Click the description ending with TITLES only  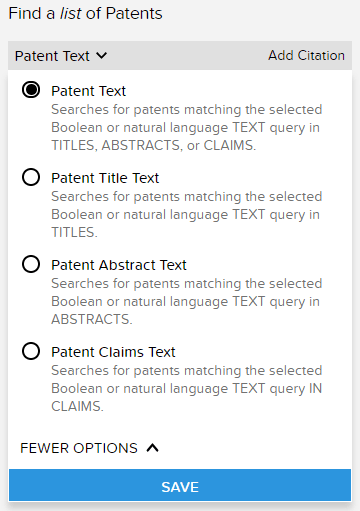pyautogui.click(x=187, y=214)
